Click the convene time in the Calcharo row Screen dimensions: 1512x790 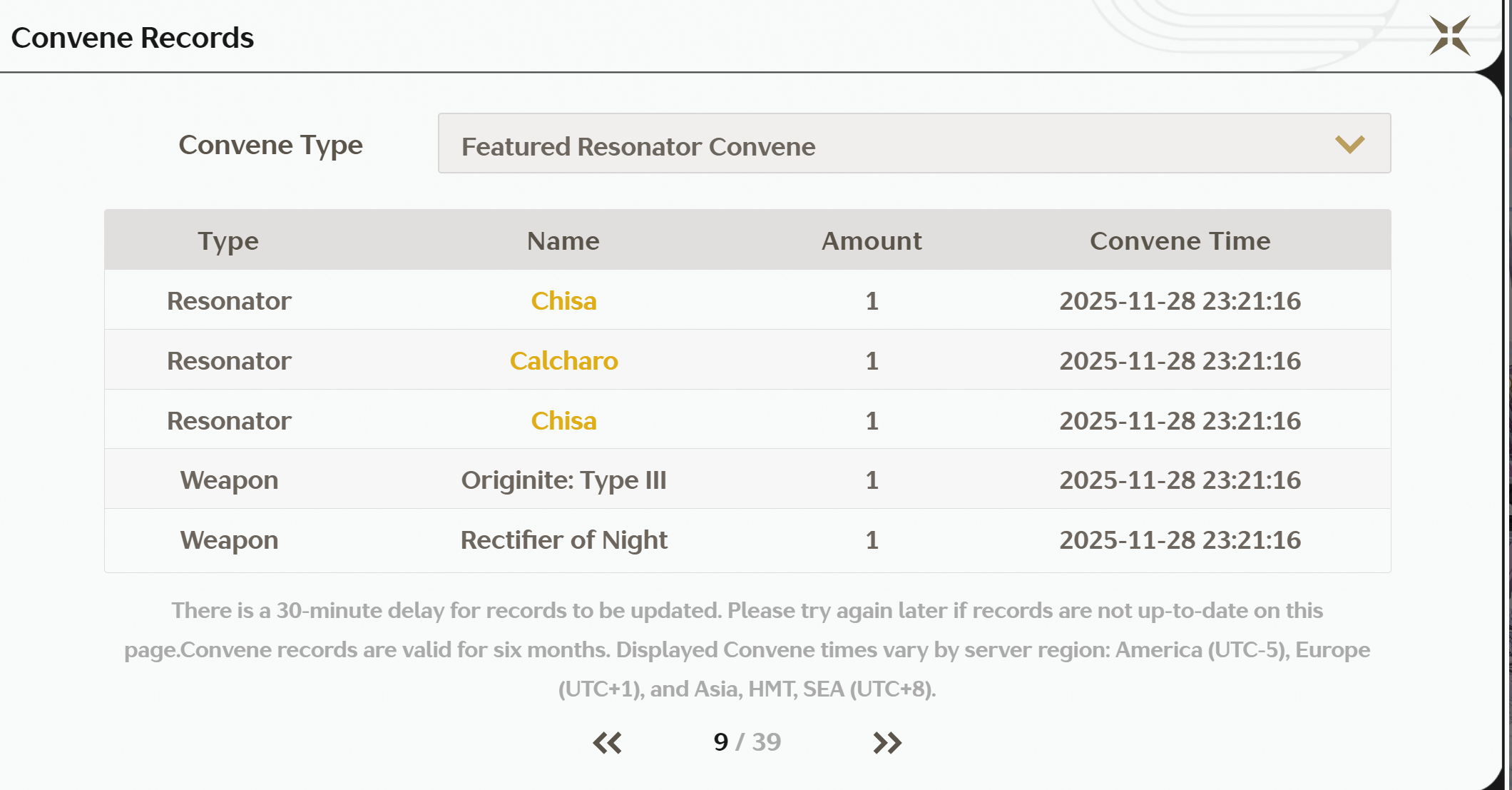tap(1180, 361)
